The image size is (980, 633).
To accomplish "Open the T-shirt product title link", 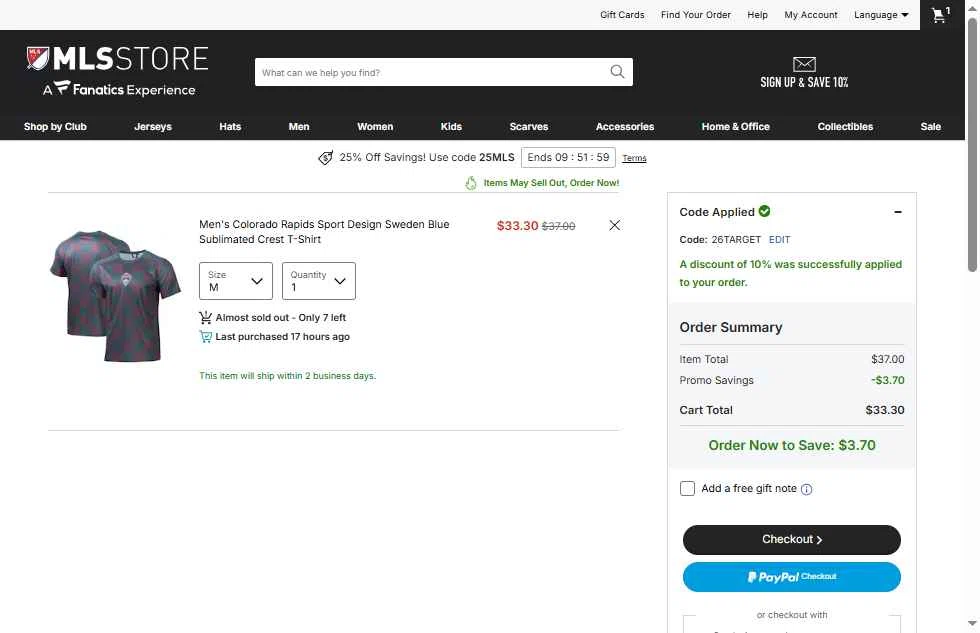I will [x=324, y=232].
